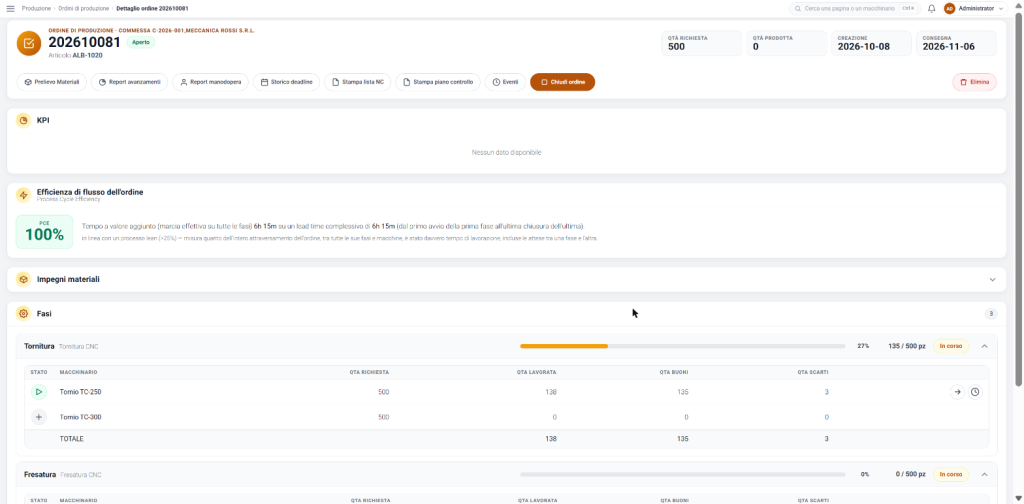This screenshot has width=1024, height=504.
Task: Click order number 202610081
Action: (x=85, y=42)
